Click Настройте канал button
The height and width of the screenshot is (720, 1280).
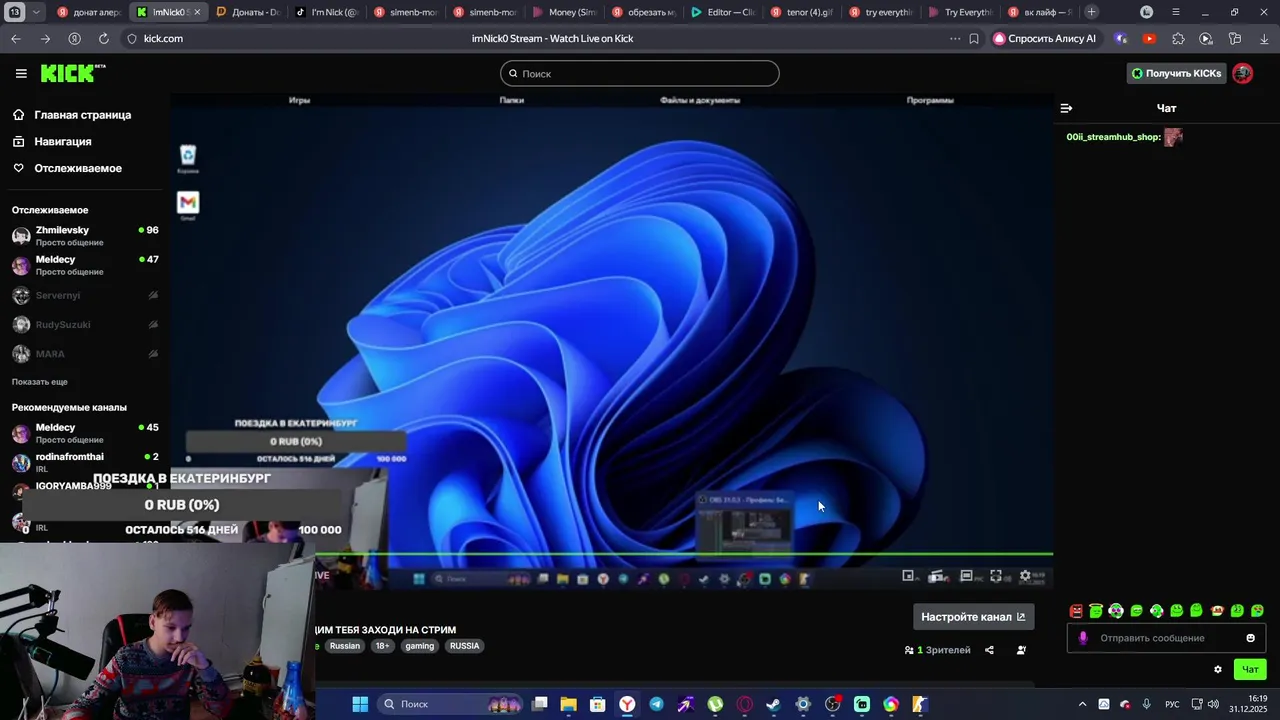click(x=973, y=617)
